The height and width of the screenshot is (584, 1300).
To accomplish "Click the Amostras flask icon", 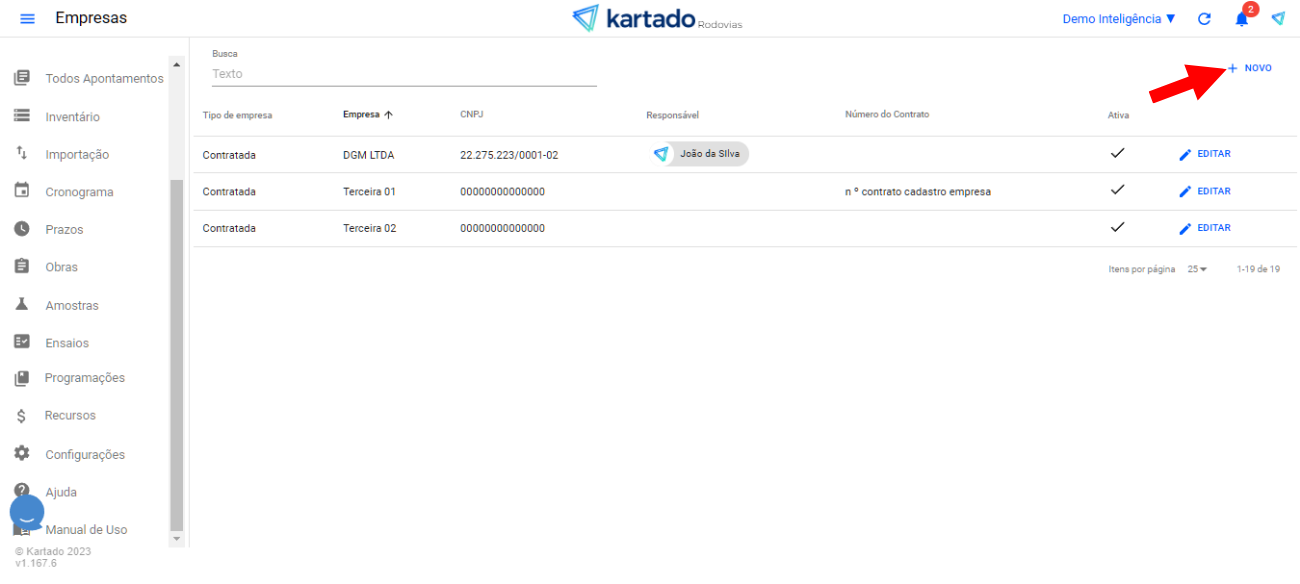I will point(21,304).
